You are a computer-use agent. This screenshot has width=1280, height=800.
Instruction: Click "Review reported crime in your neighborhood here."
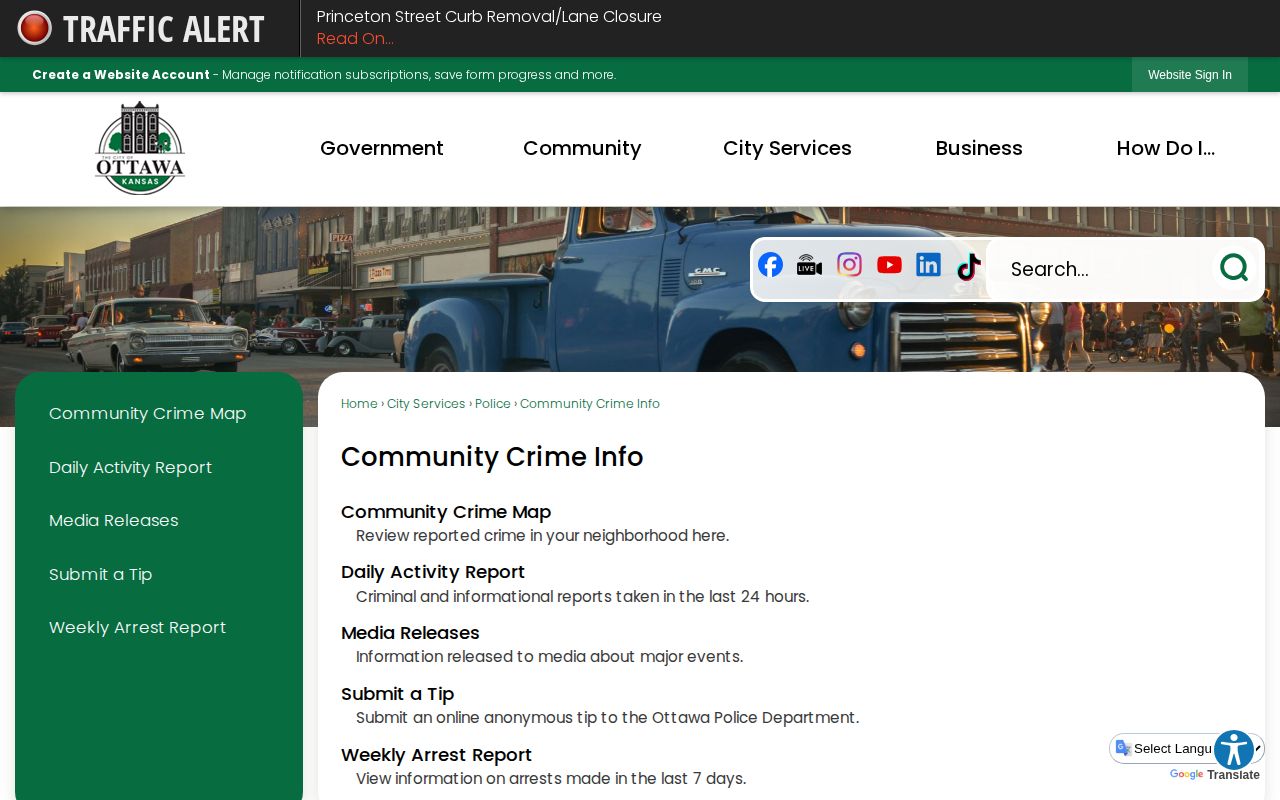point(542,536)
